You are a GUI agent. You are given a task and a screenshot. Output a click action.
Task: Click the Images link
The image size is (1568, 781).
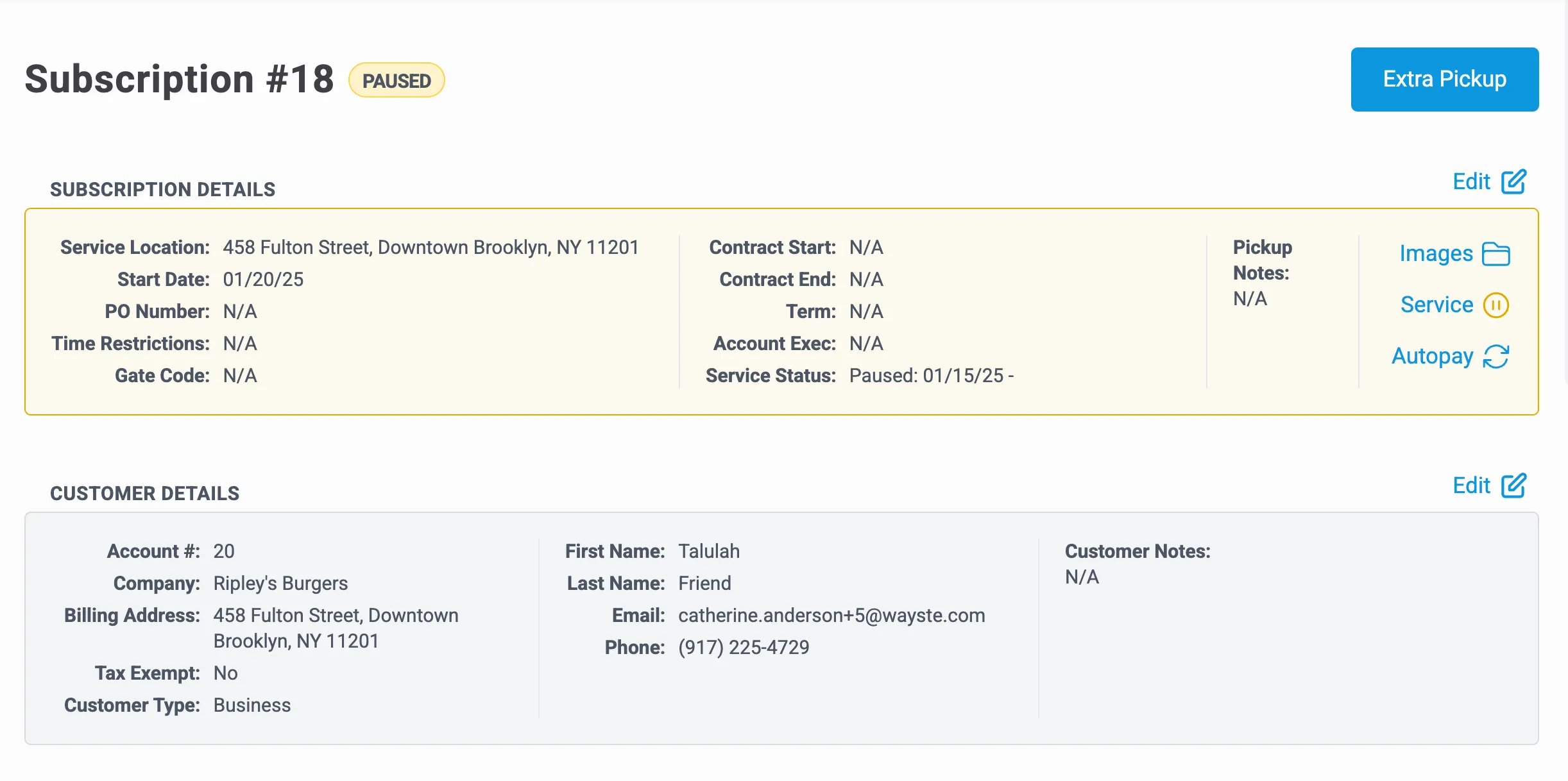coord(1436,254)
